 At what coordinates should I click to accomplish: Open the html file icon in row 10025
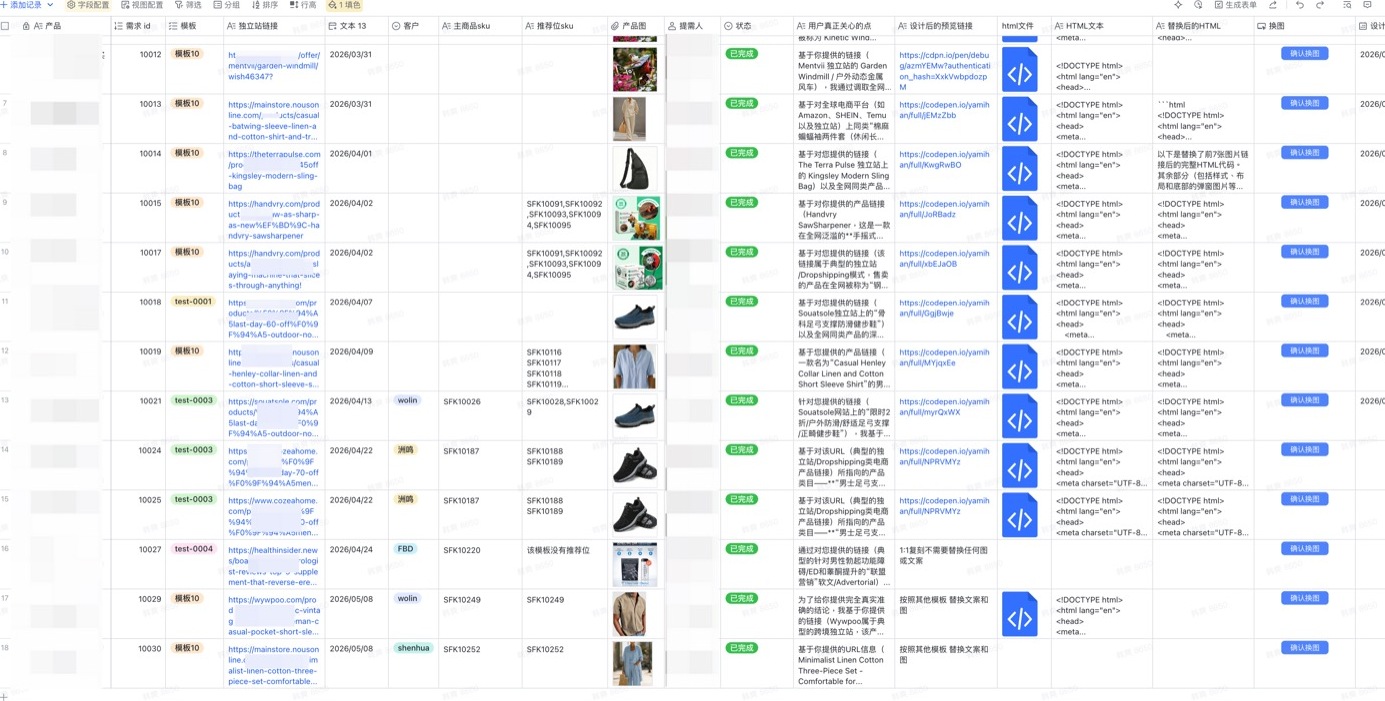point(1019,515)
